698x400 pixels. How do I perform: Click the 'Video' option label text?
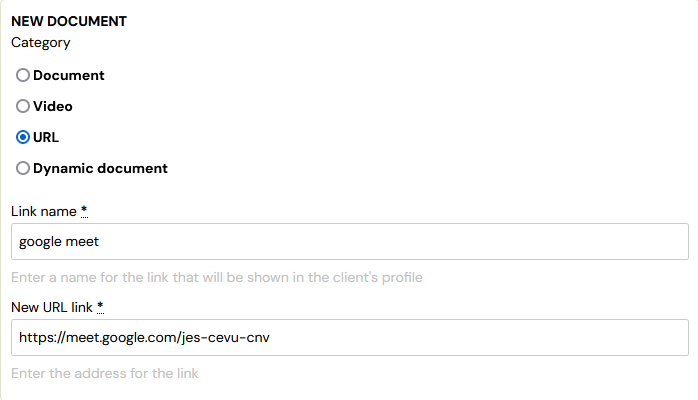point(53,106)
